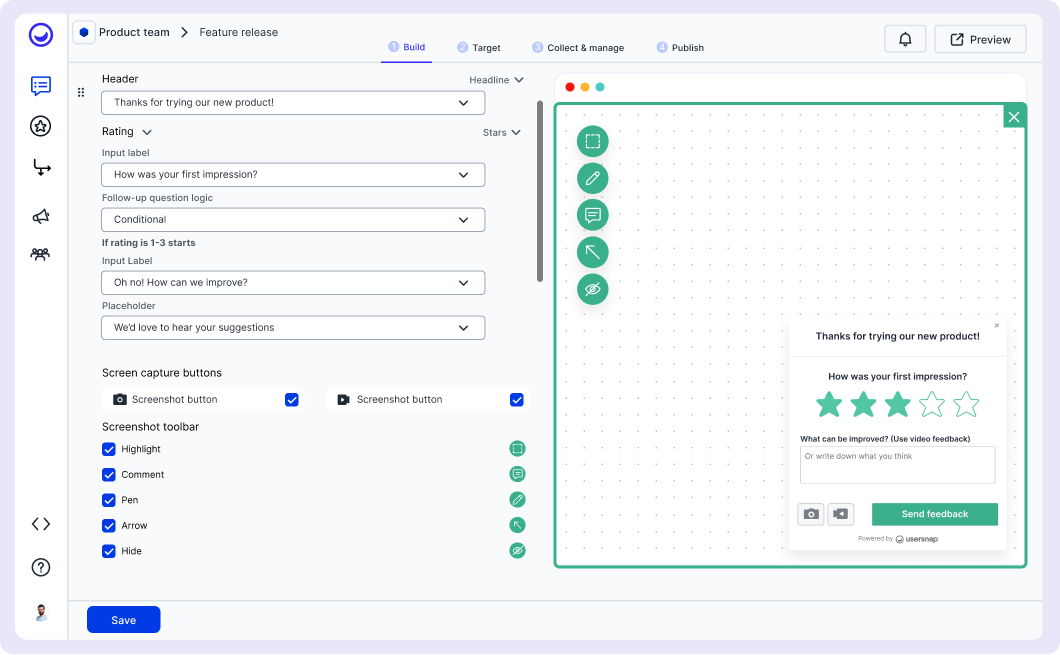Open the notifications bell
1060x655 pixels.
(x=905, y=39)
